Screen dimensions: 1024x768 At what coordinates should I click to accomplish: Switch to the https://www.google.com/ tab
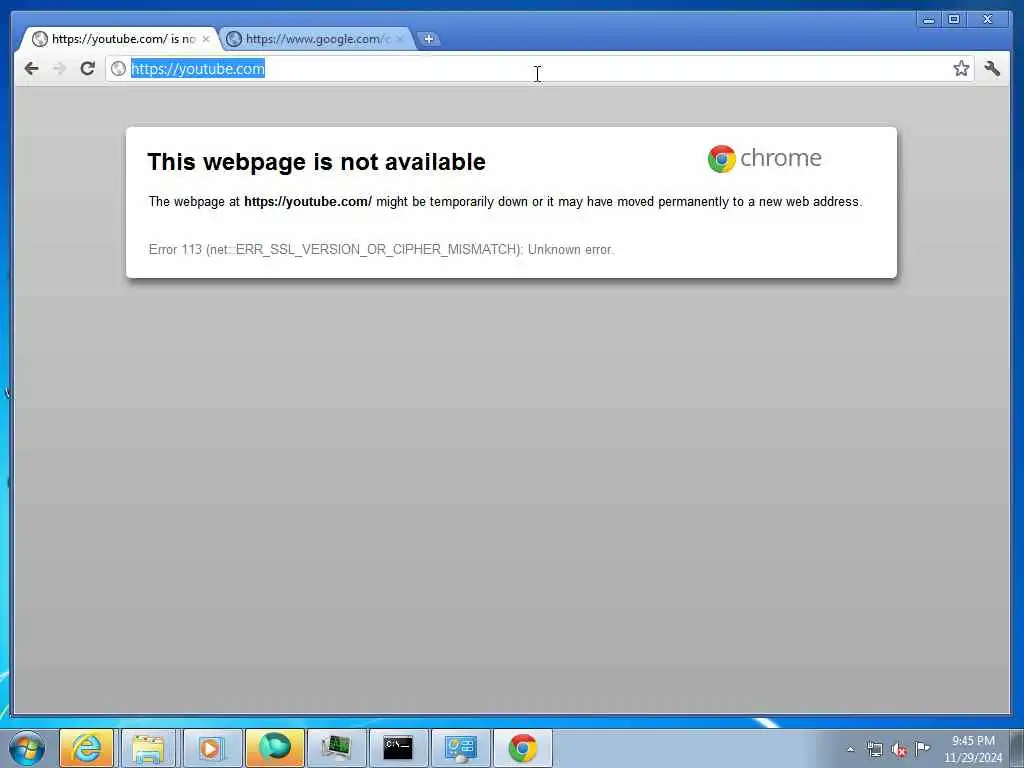click(x=317, y=39)
